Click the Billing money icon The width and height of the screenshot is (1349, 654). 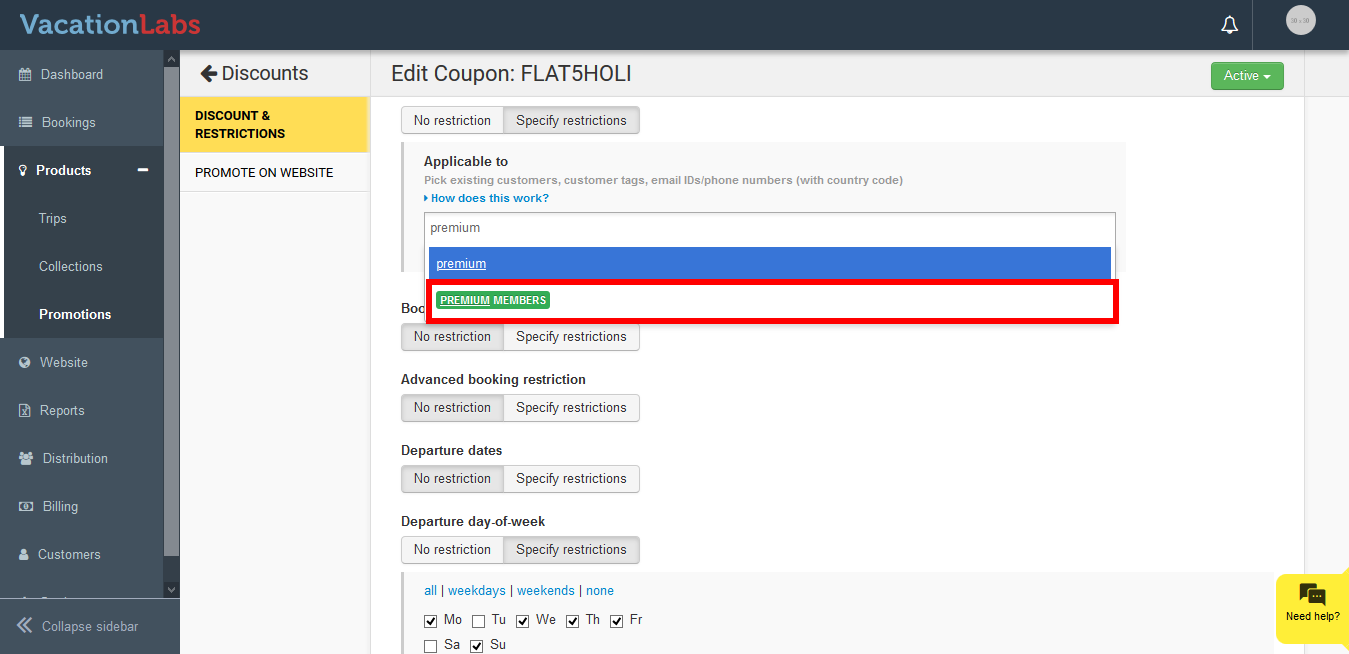click(26, 507)
